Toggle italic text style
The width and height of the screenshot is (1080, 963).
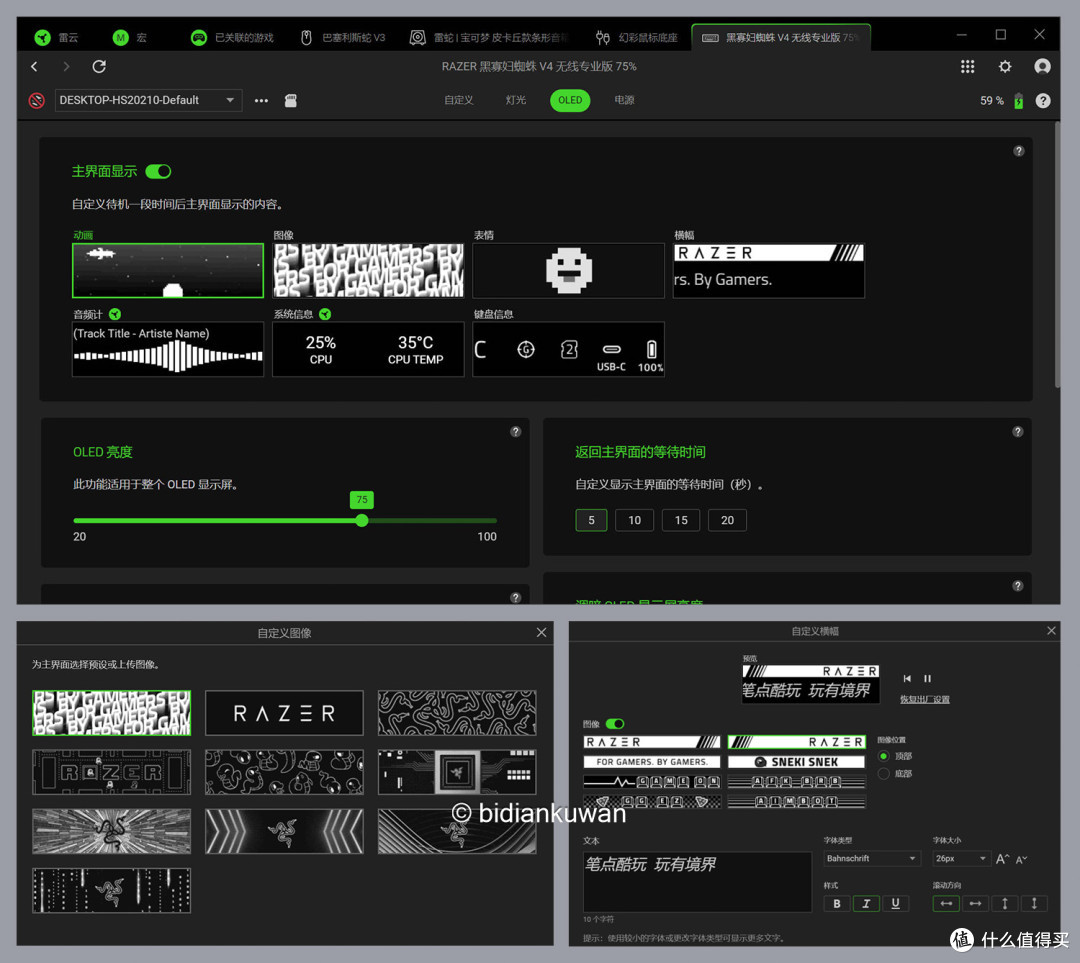[x=866, y=904]
